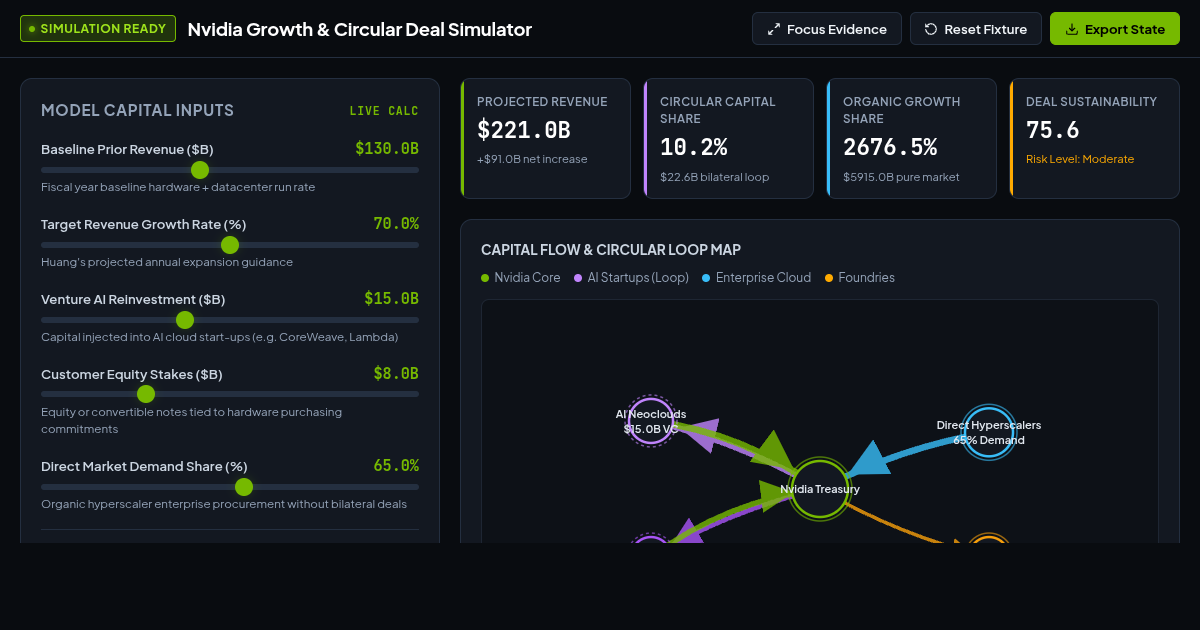
Task: Click the AI Startups (Loop) legend item
Action: (x=631, y=277)
